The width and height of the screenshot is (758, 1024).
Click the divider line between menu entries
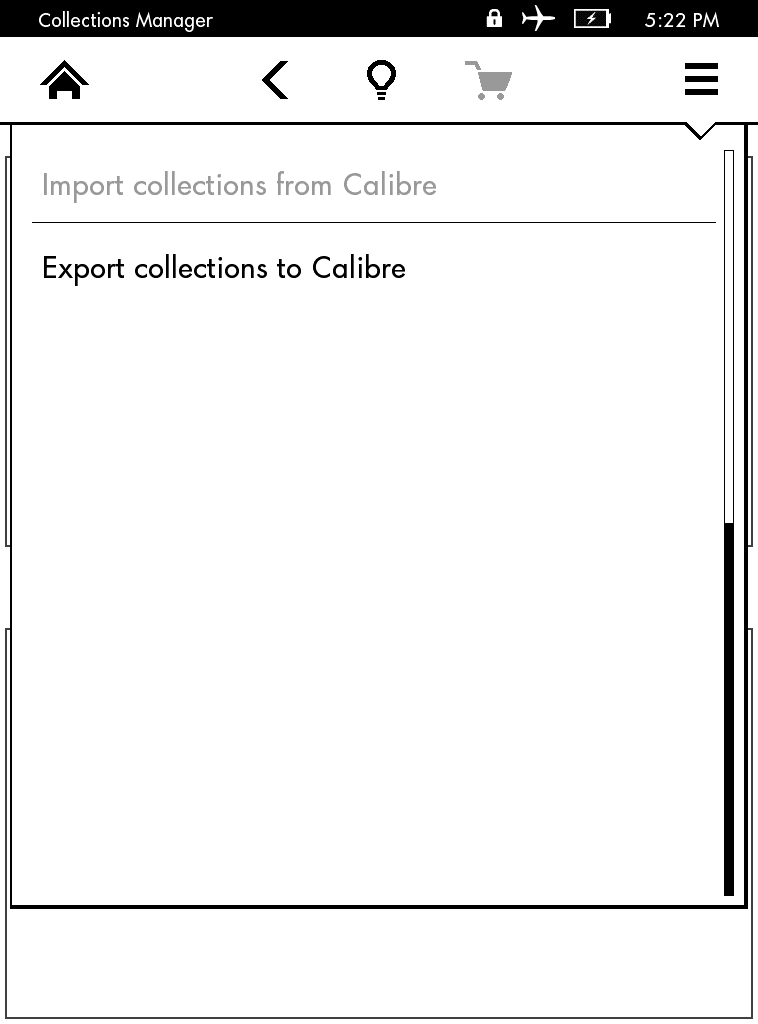pos(373,223)
